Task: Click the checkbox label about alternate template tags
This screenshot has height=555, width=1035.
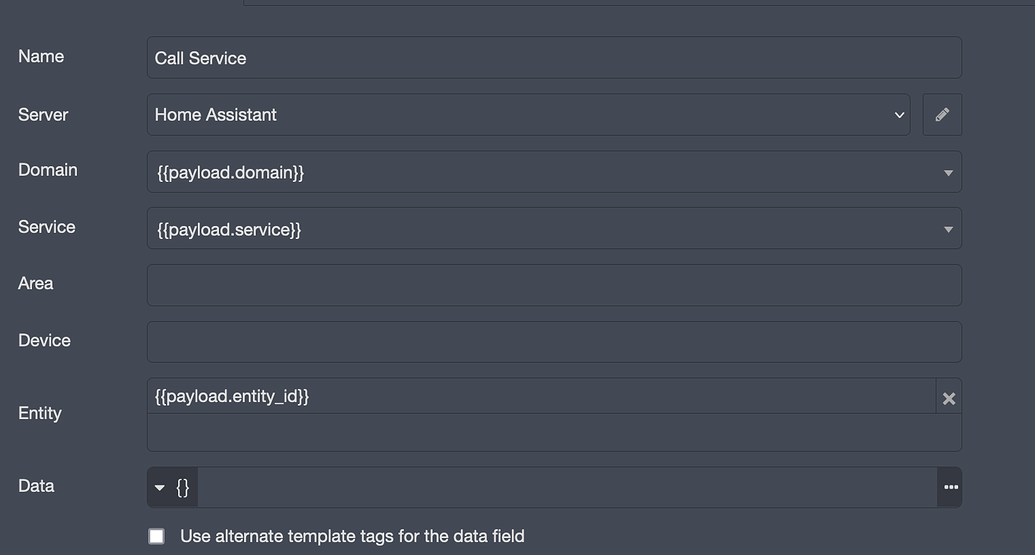Action: (352, 536)
